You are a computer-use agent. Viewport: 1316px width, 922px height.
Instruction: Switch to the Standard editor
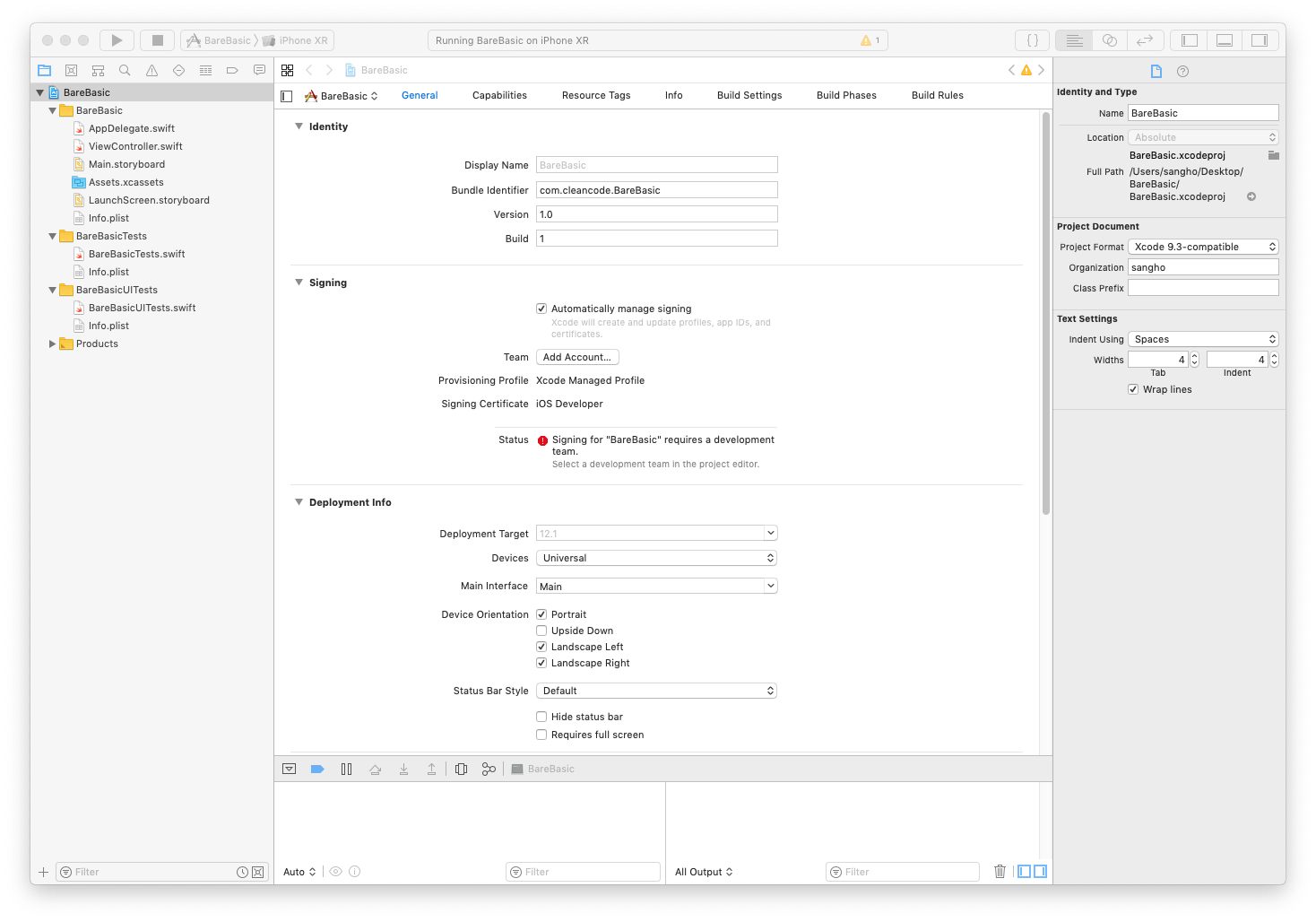click(1074, 40)
